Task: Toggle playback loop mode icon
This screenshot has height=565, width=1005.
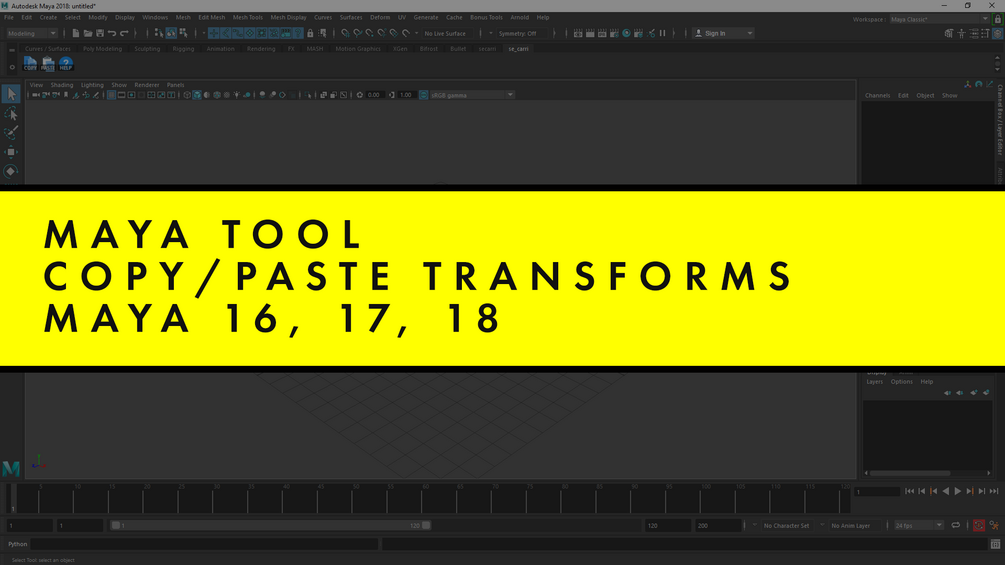Action: point(956,525)
